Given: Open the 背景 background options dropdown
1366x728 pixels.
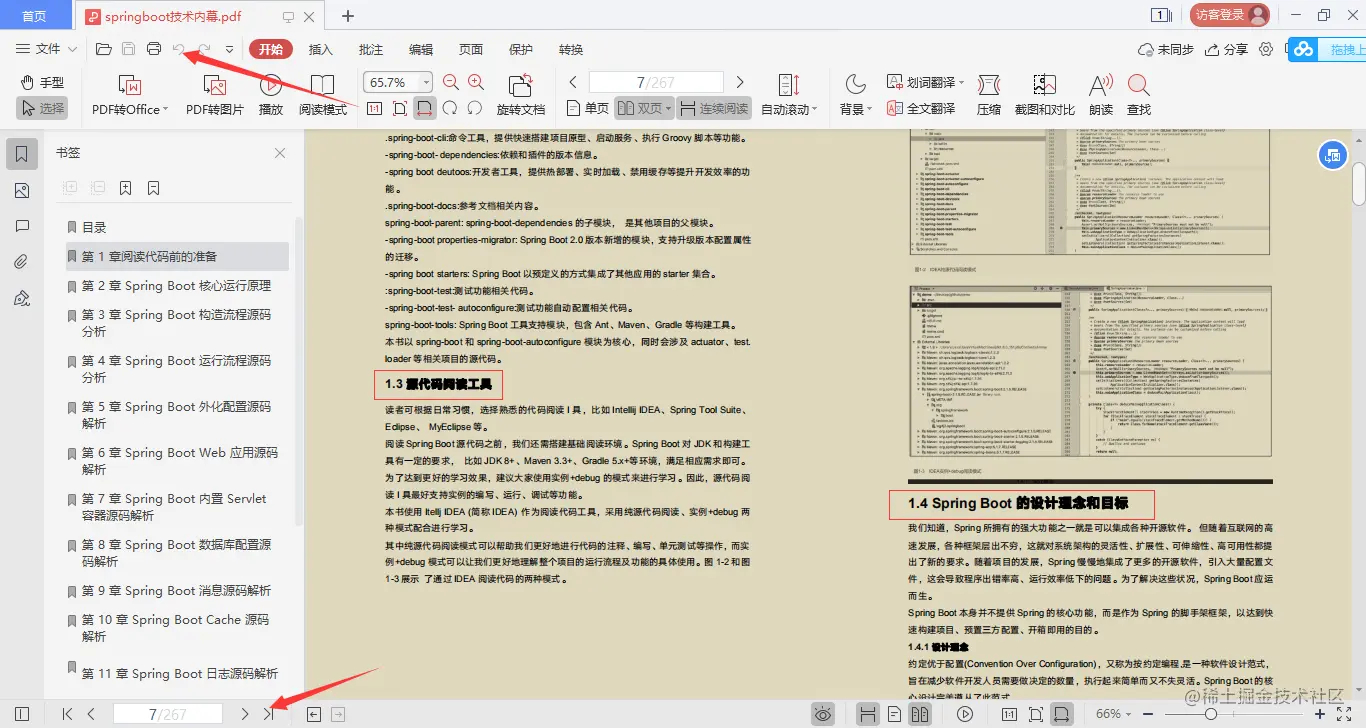Looking at the screenshot, I should pyautogui.click(x=856, y=108).
